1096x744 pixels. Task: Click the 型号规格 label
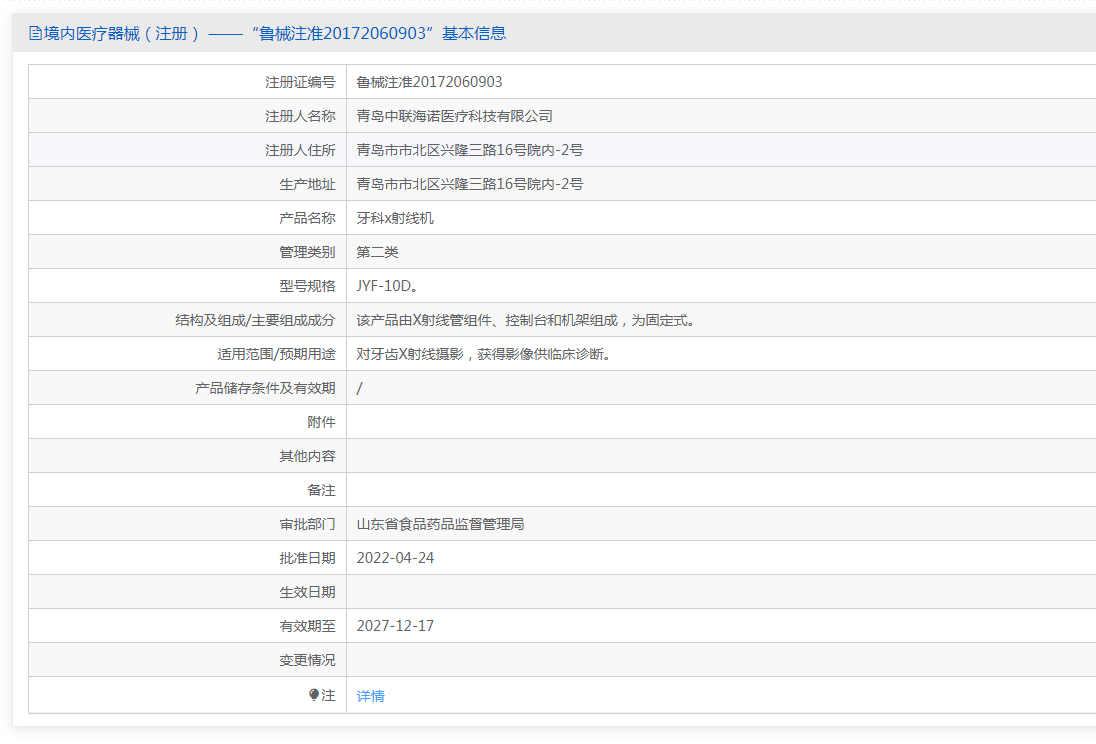(x=308, y=286)
